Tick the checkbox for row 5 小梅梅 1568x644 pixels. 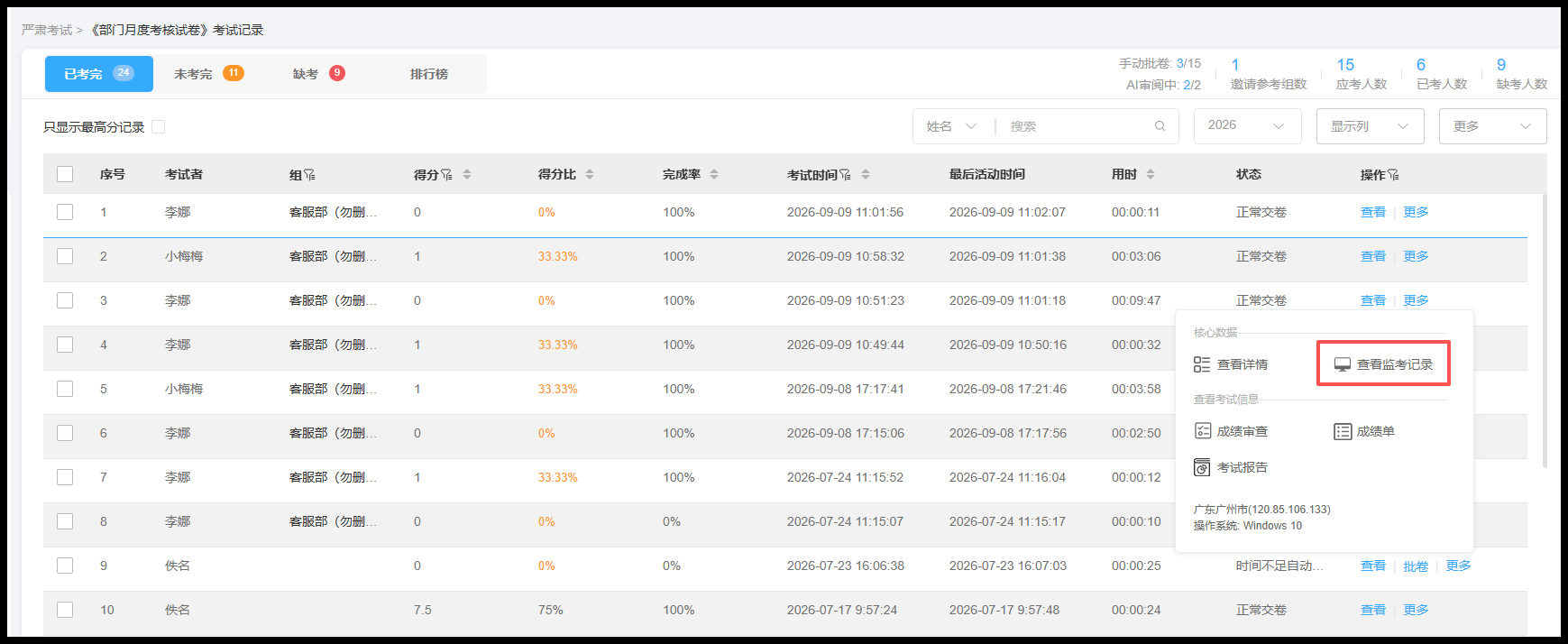pos(65,389)
